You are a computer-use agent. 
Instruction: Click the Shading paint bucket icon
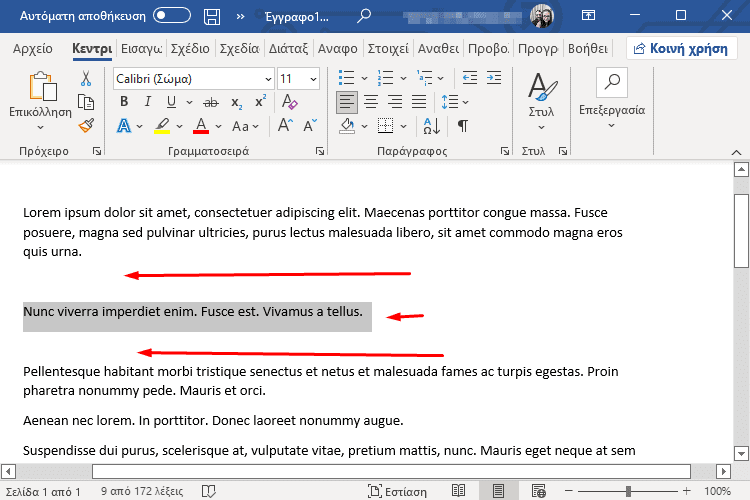pyautogui.click(x=347, y=126)
